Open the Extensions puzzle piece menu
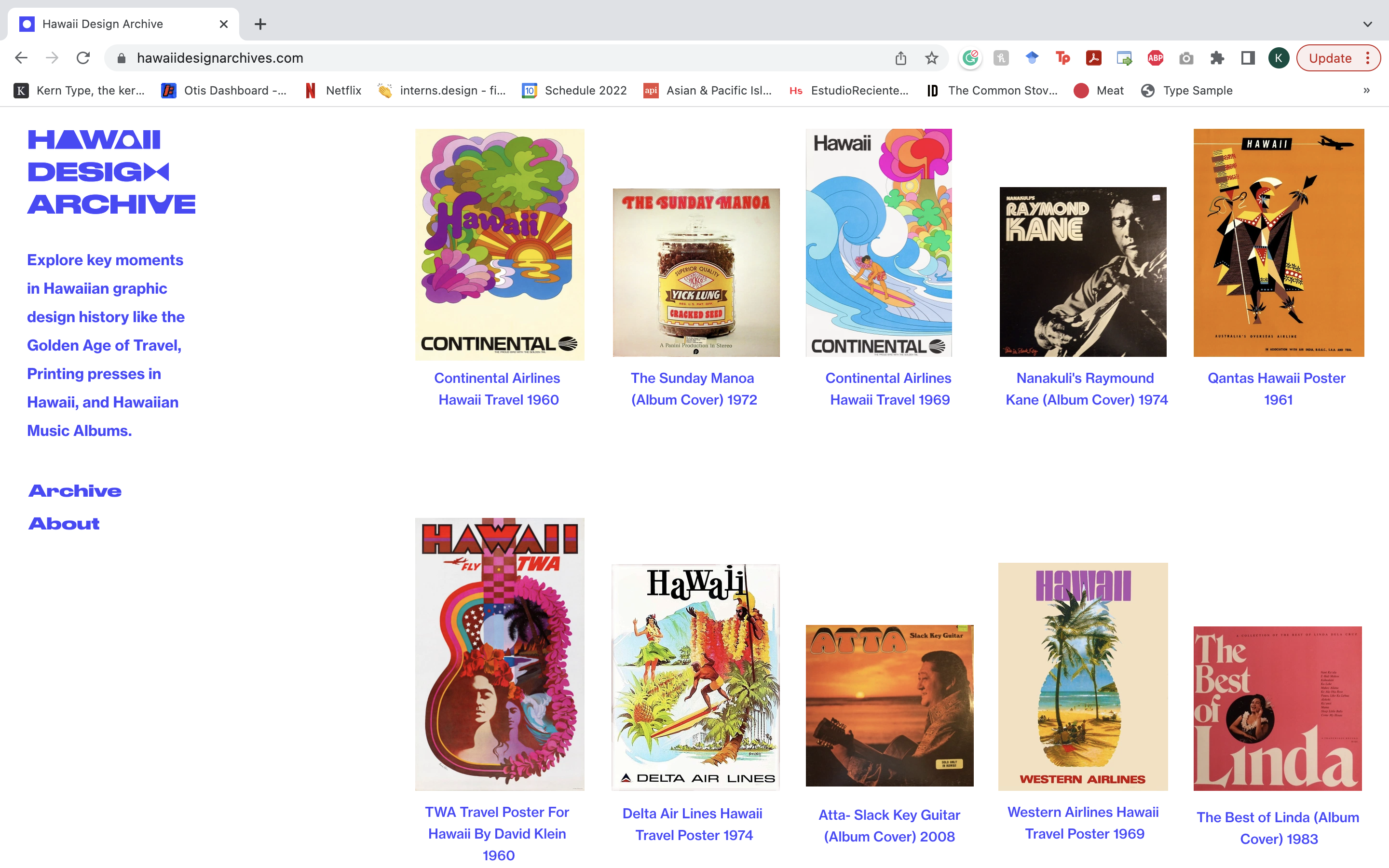 point(1217,58)
